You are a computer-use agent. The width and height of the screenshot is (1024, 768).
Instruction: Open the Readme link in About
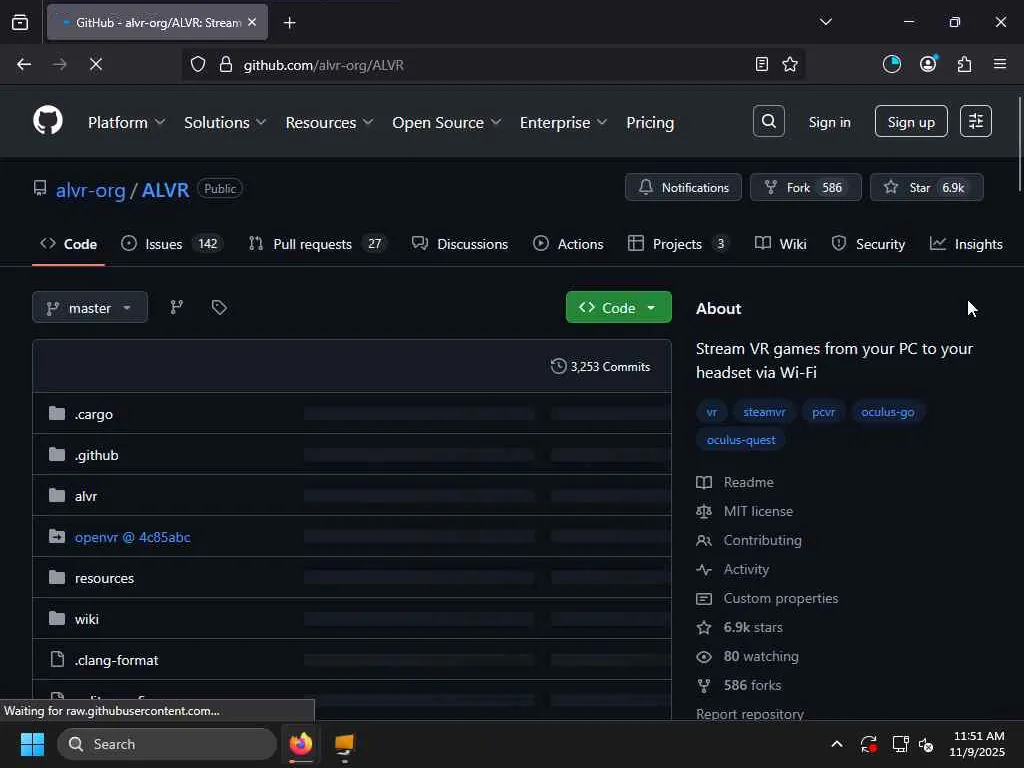tap(748, 482)
